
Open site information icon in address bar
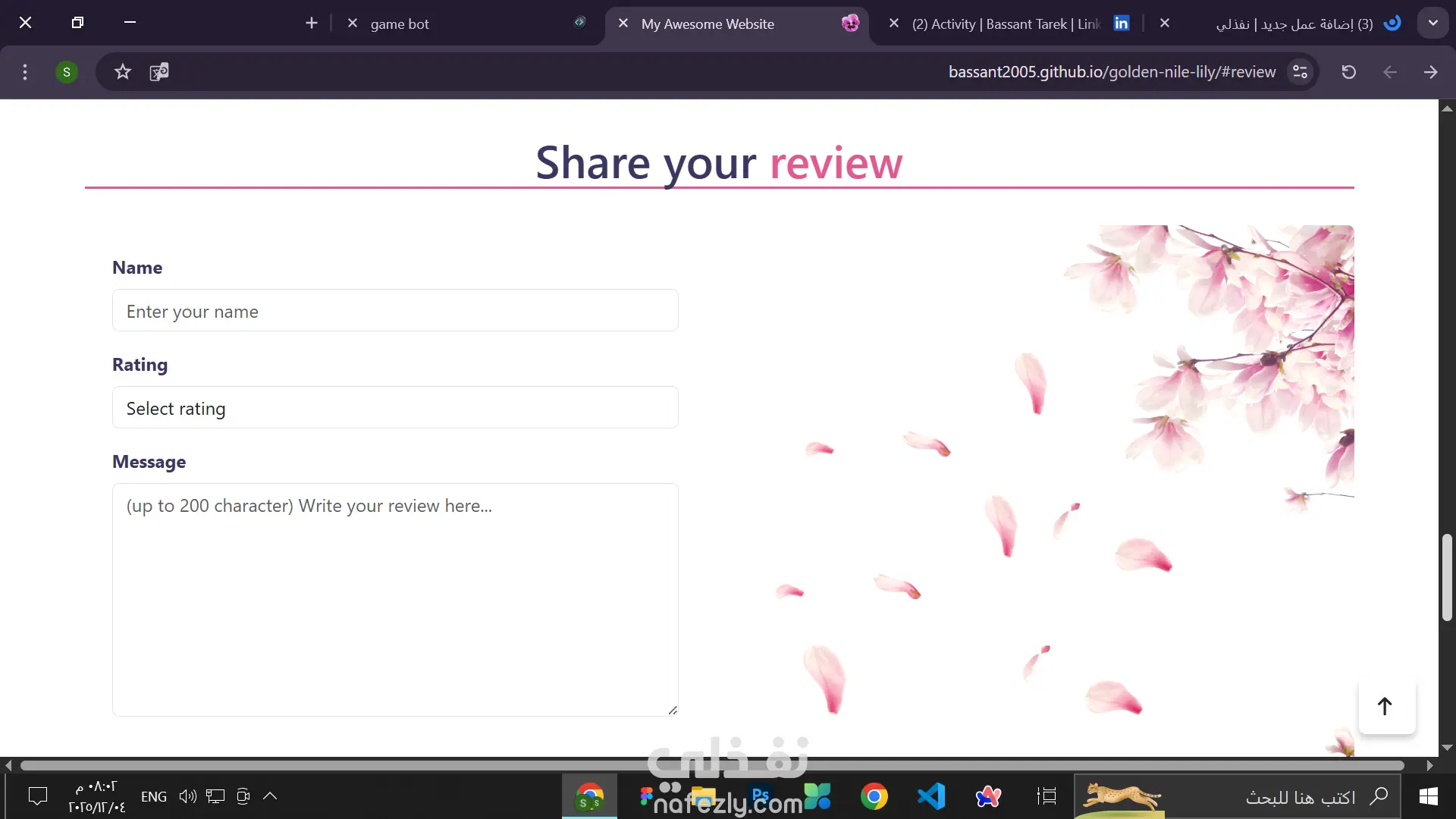point(1300,72)
